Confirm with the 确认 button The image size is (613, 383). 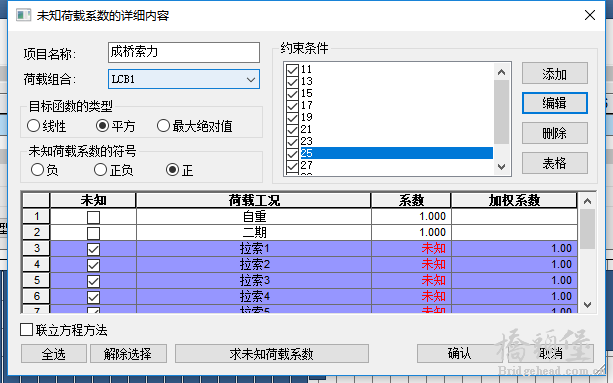click(x=459, y=354)
